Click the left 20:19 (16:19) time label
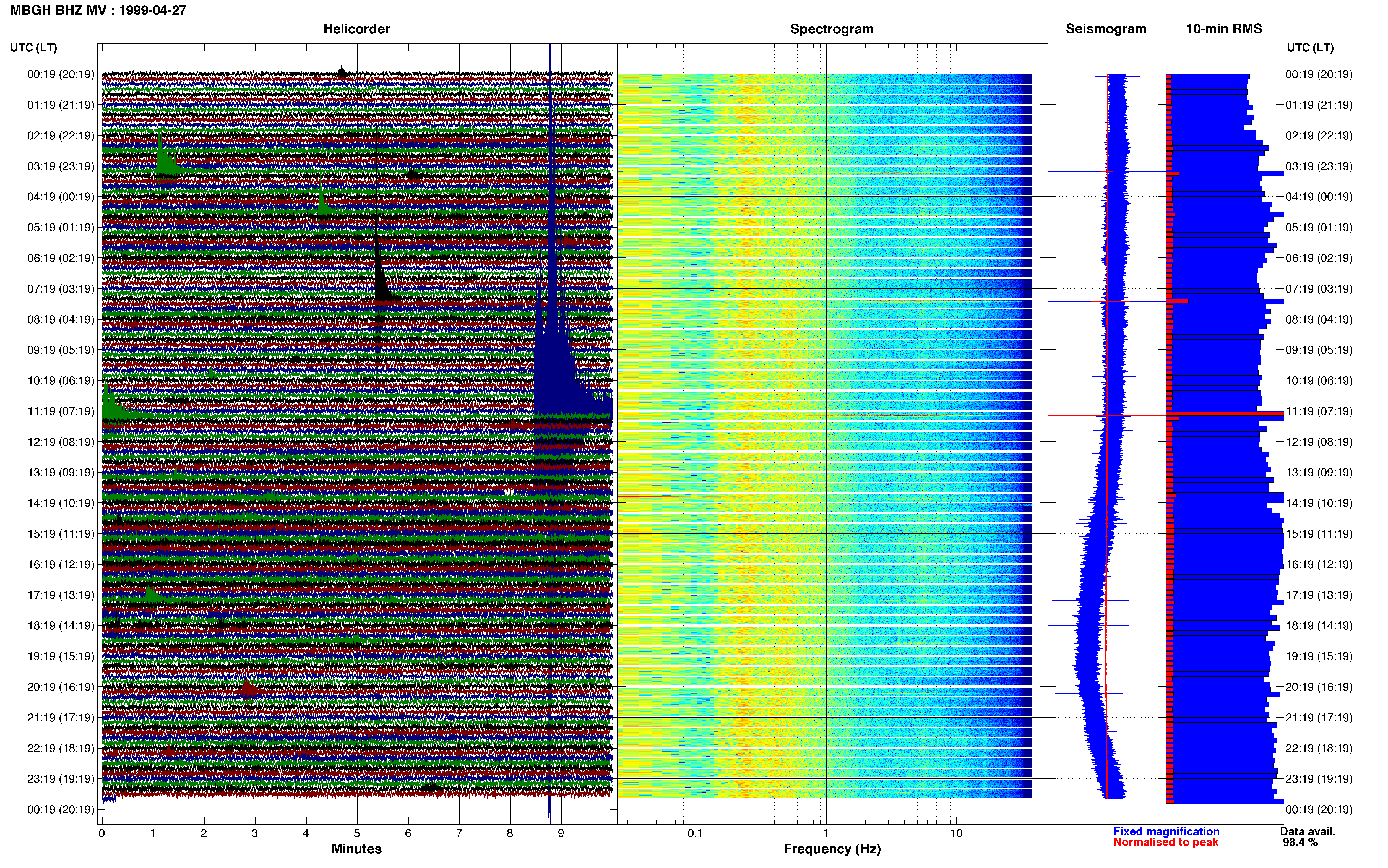This screenshot has width=1388, height=868. coord(60,687)
